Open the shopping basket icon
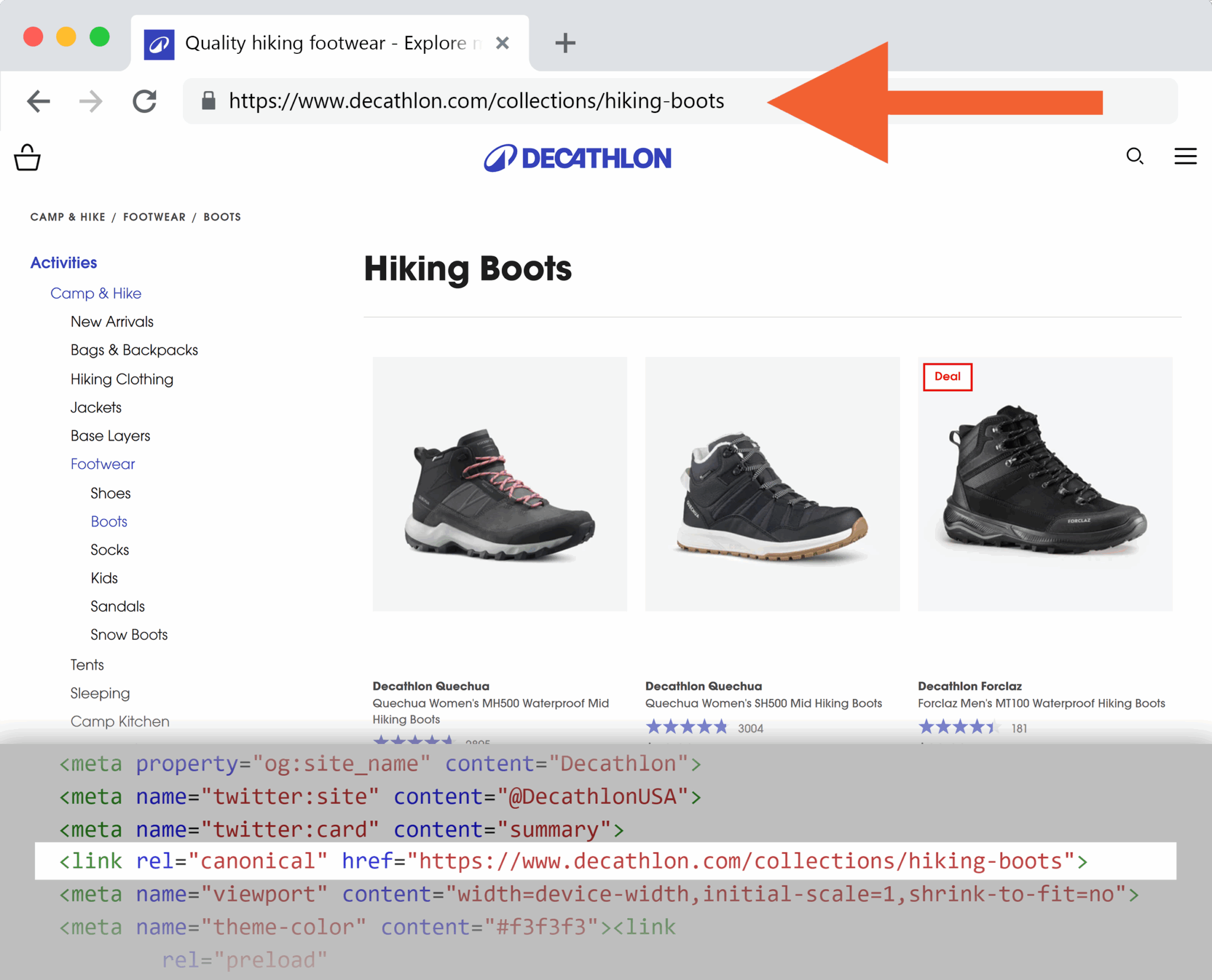The width and height of the screenshot is (1212, 980). [x=27, y=157]
